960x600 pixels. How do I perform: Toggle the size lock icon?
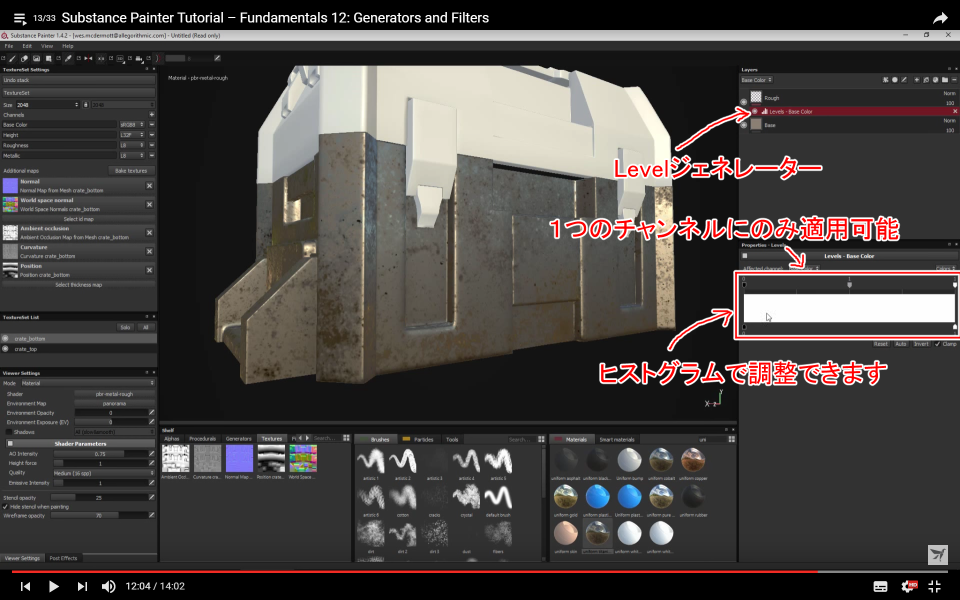tap(85, 105)
